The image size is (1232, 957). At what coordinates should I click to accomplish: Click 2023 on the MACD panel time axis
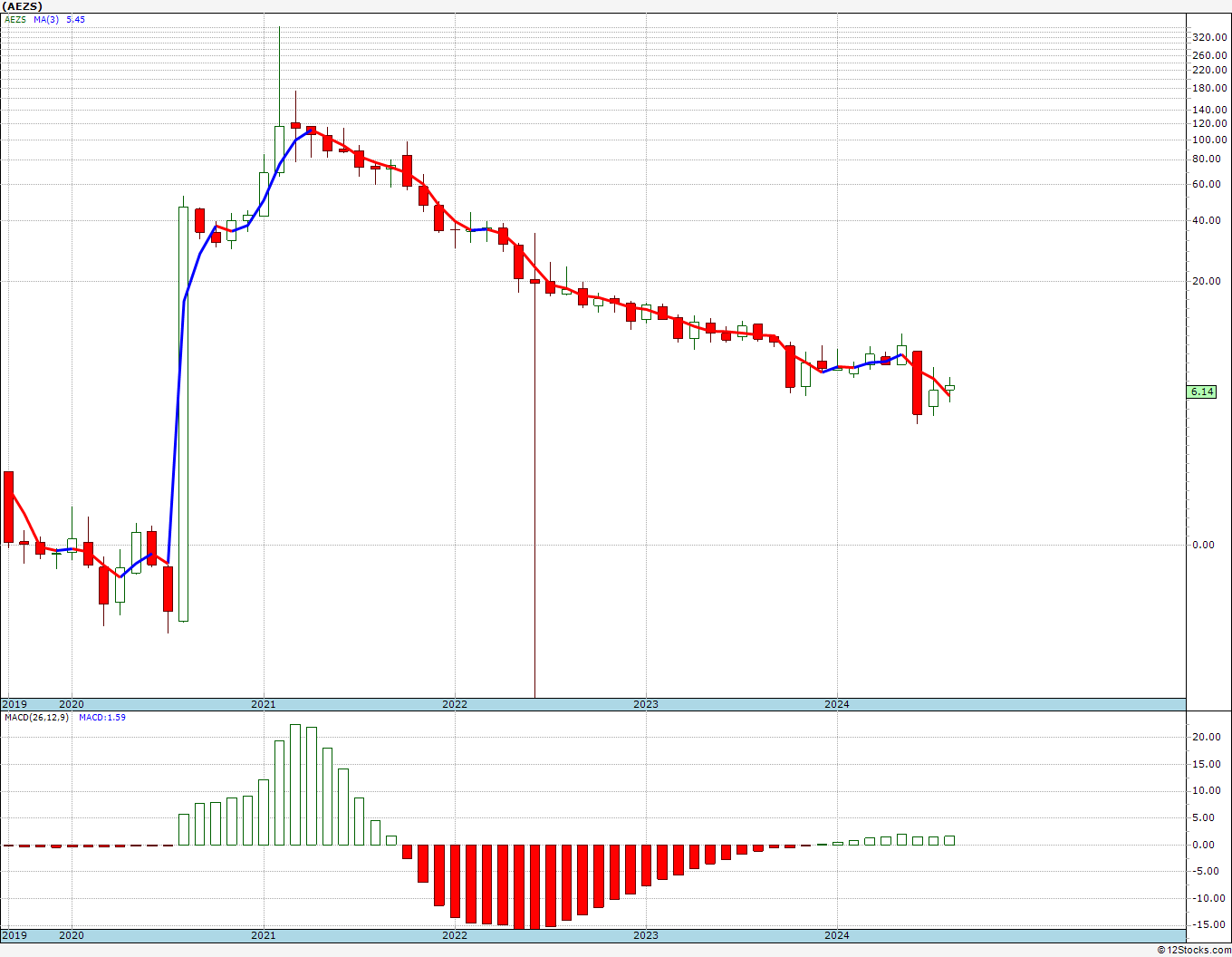(x=645, y=935)
